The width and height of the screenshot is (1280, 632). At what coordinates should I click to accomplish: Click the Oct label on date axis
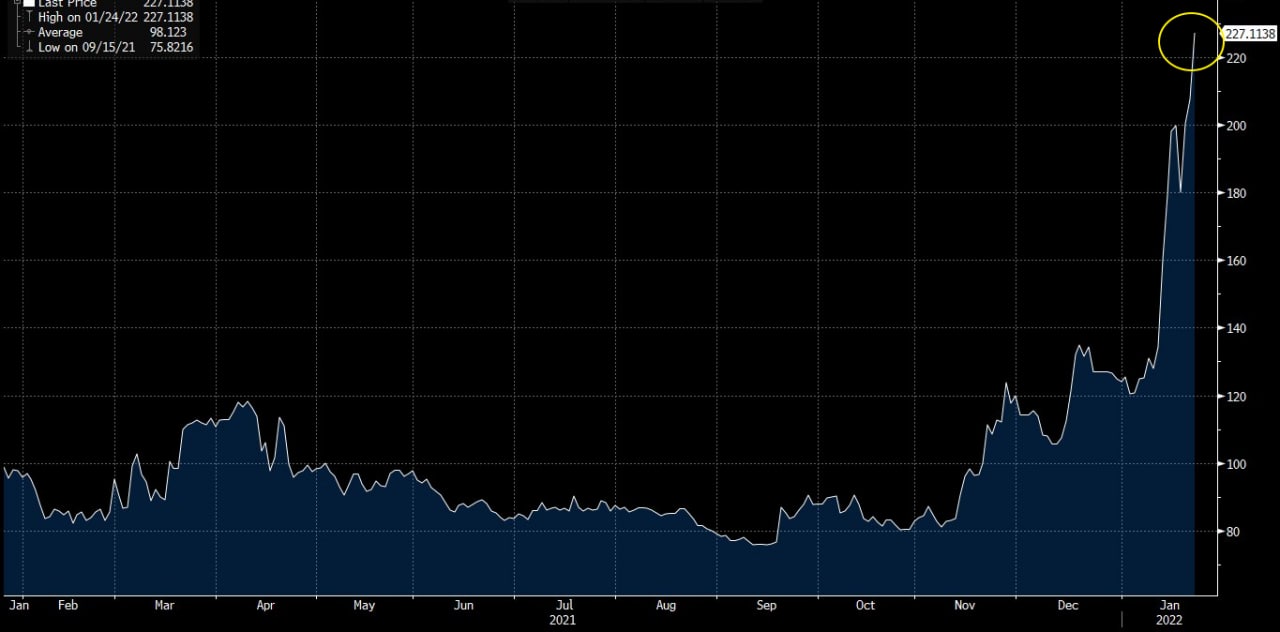tap(865, 605)
